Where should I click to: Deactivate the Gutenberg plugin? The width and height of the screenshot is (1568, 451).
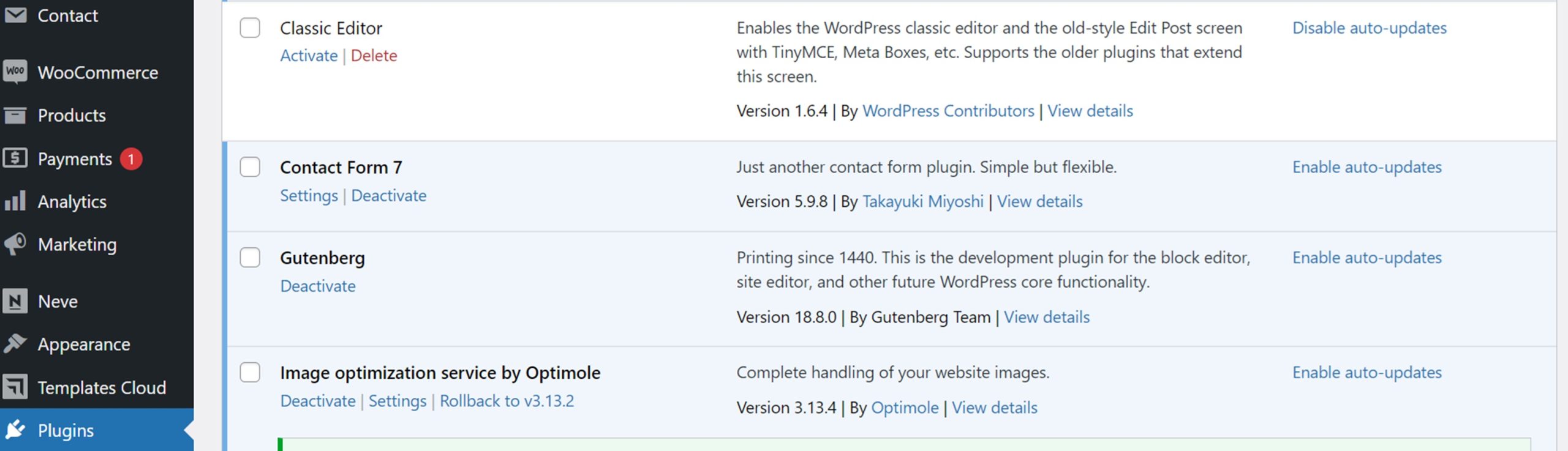[318, 286]
